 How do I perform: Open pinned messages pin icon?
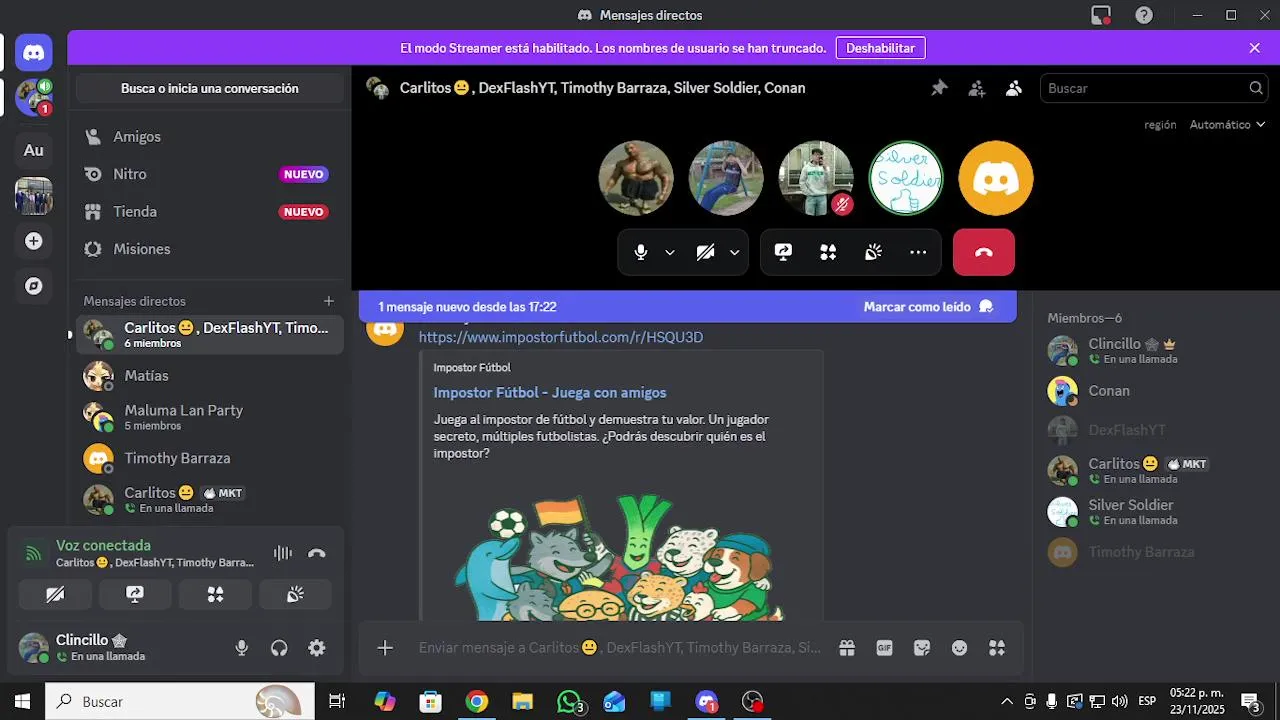[x=939, y=88]
